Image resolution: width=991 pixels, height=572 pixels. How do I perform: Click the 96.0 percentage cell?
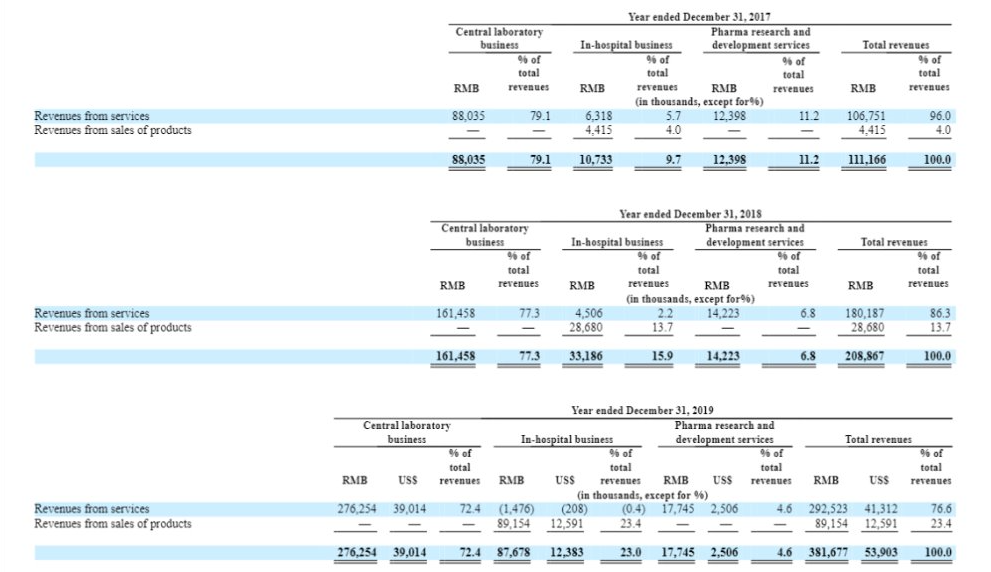[940, 116]
